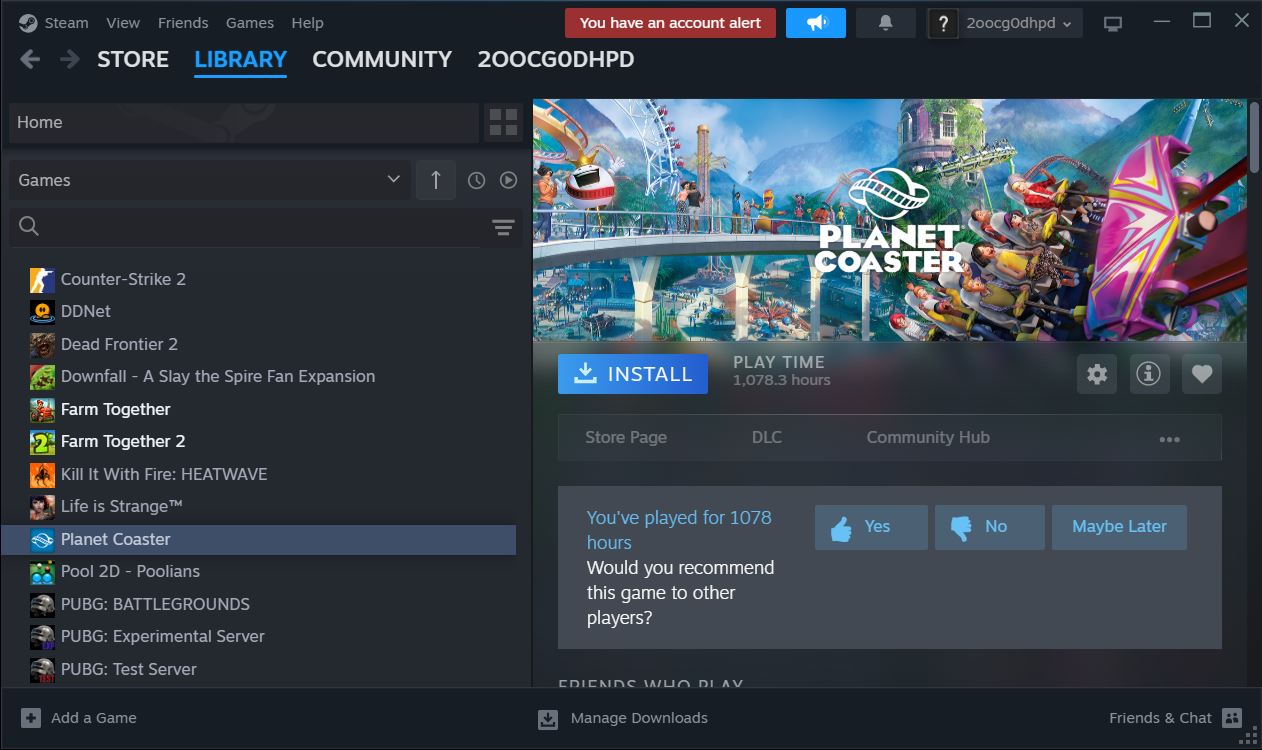Open the Planet Coaster settings gear
Screen dimensions: 1262x750
point(1097,374)
